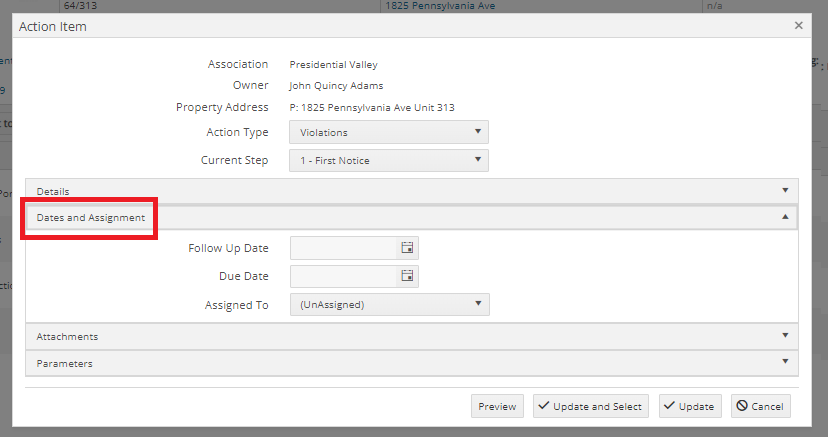Cancel the action item changes

pos(760,406)
